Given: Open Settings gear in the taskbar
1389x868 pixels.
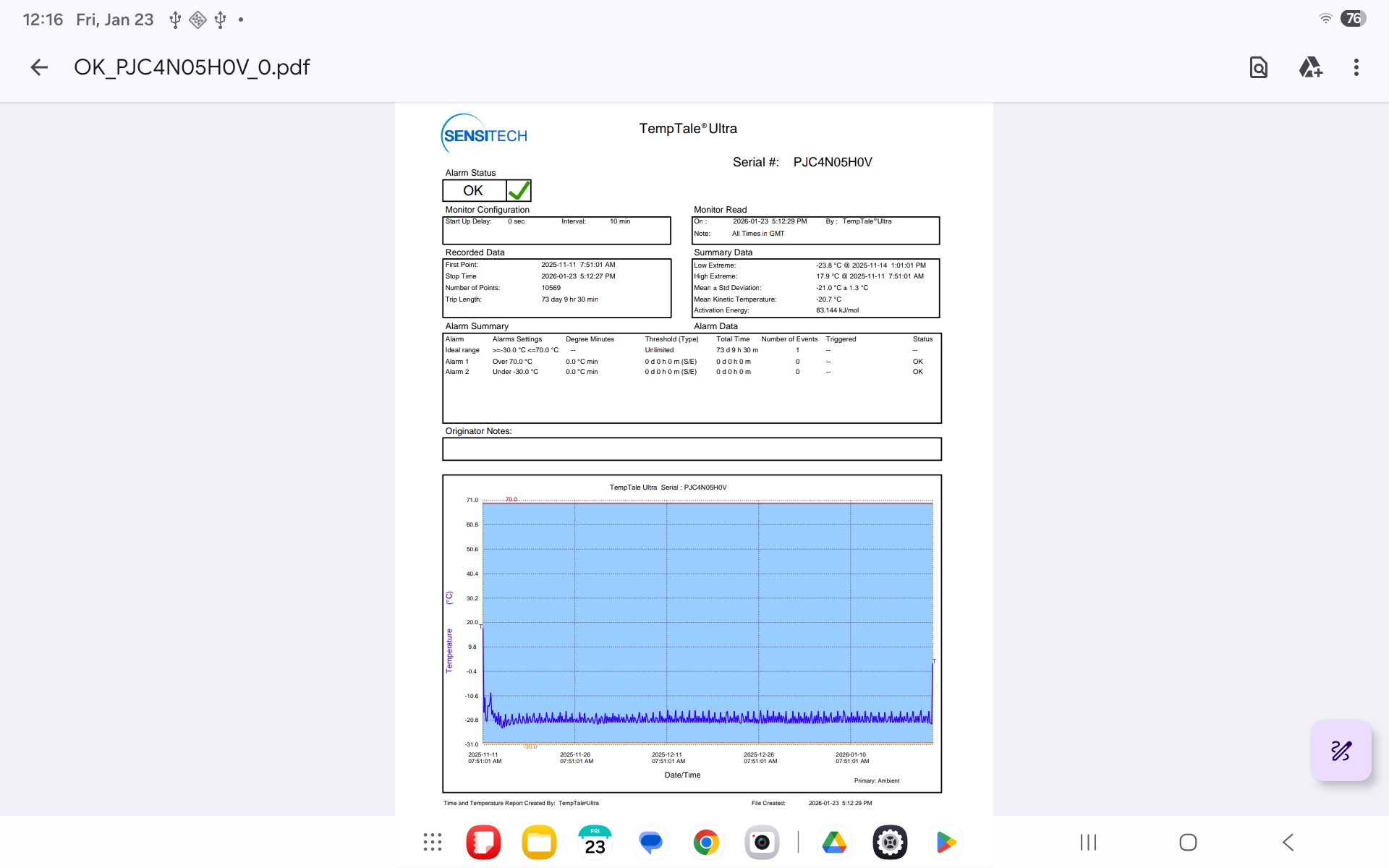Looking at the screenshot, I should pos(890,842).
